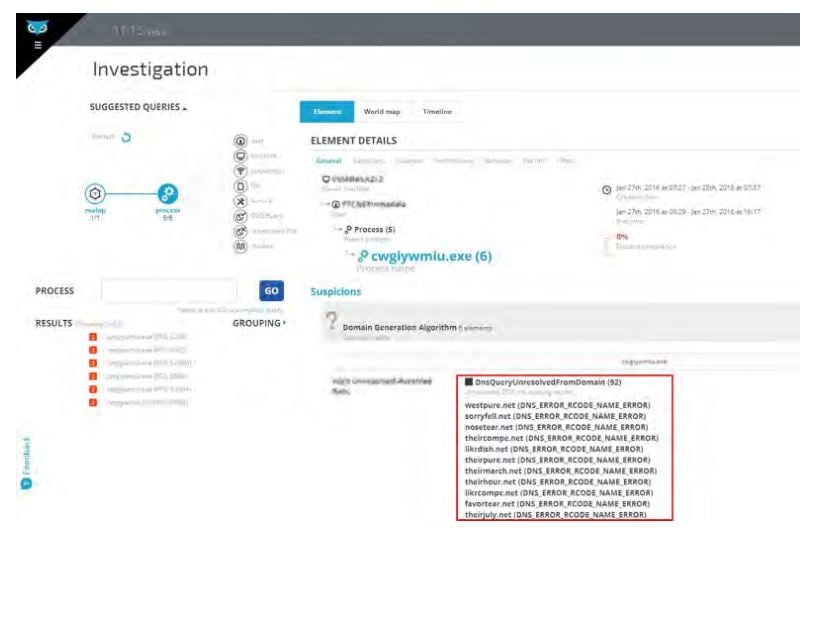The image size is (817, 623).
Task: Click the Restart refresh icon
Action: (x=126, y=137)
